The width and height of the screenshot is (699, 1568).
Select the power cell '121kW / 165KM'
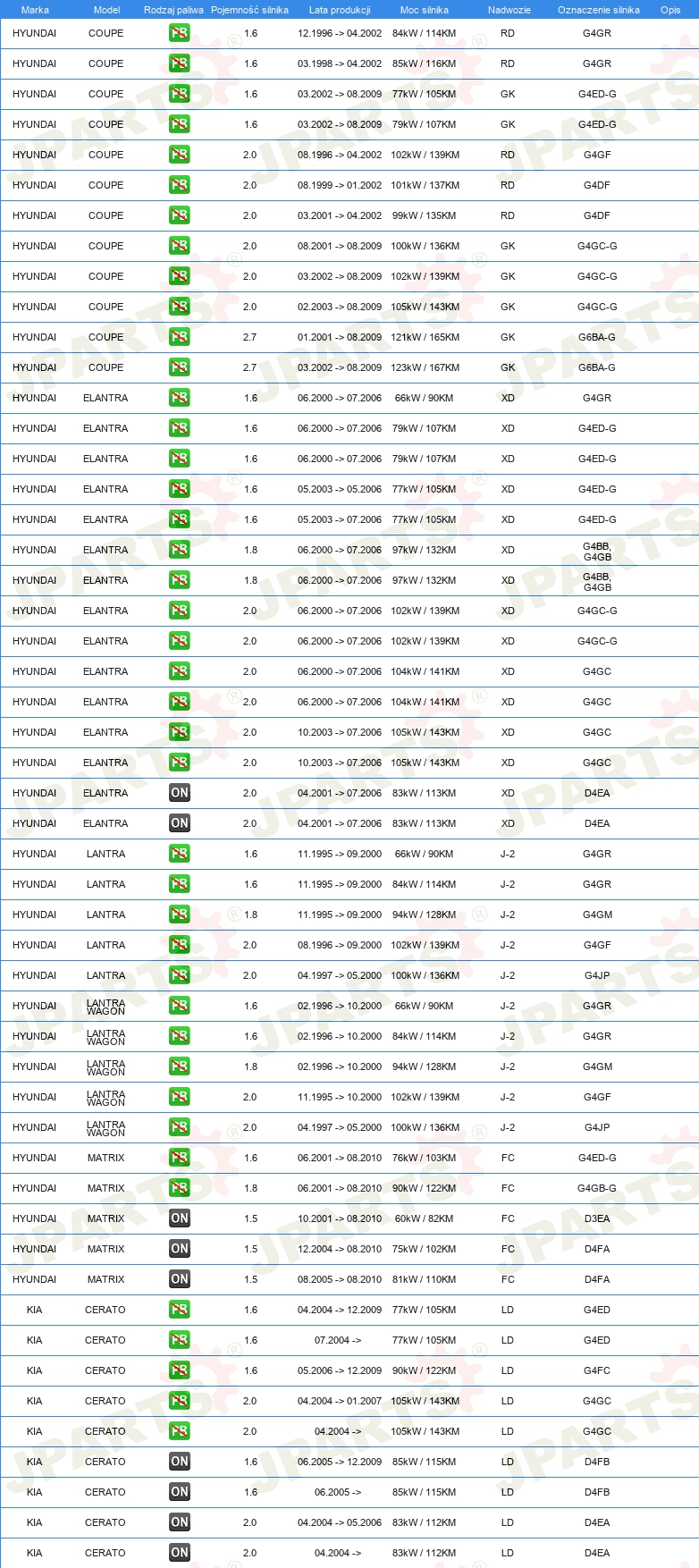(425, 337)
